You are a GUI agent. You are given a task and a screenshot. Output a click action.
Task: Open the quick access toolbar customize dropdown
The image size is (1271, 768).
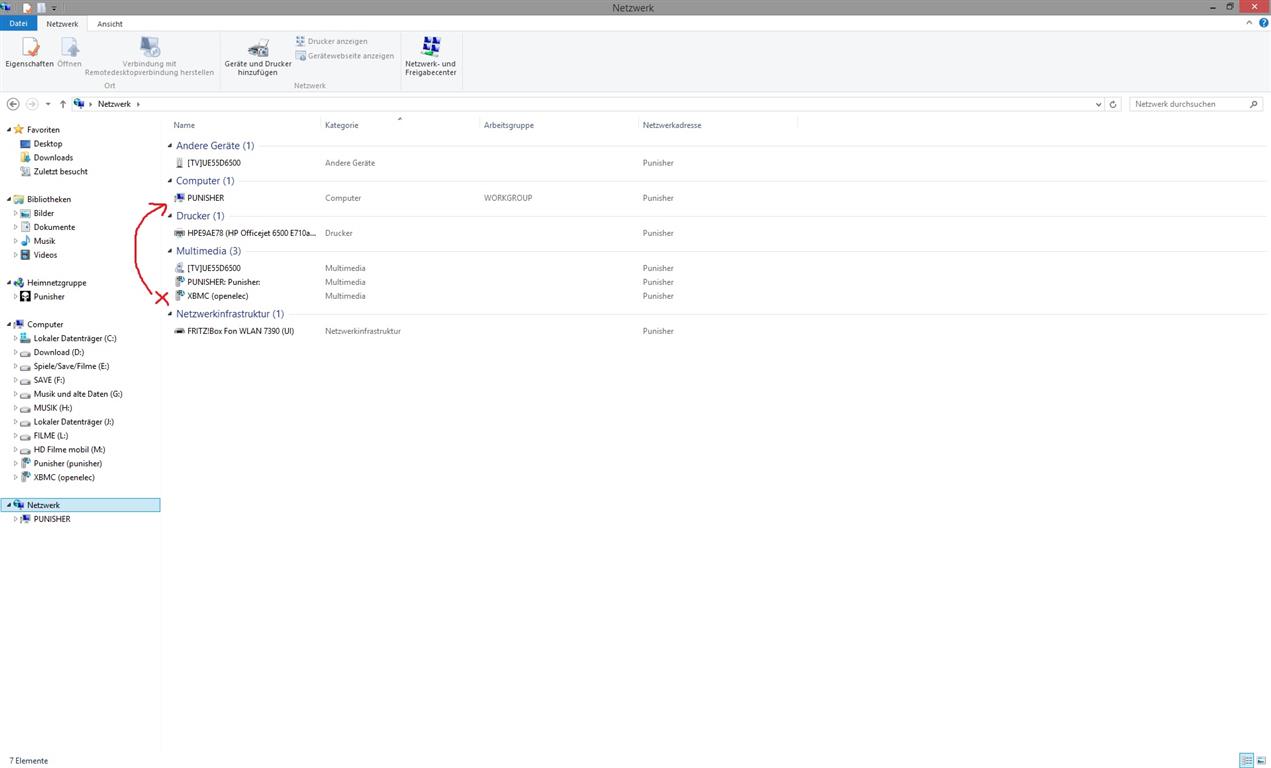point(54,8)
